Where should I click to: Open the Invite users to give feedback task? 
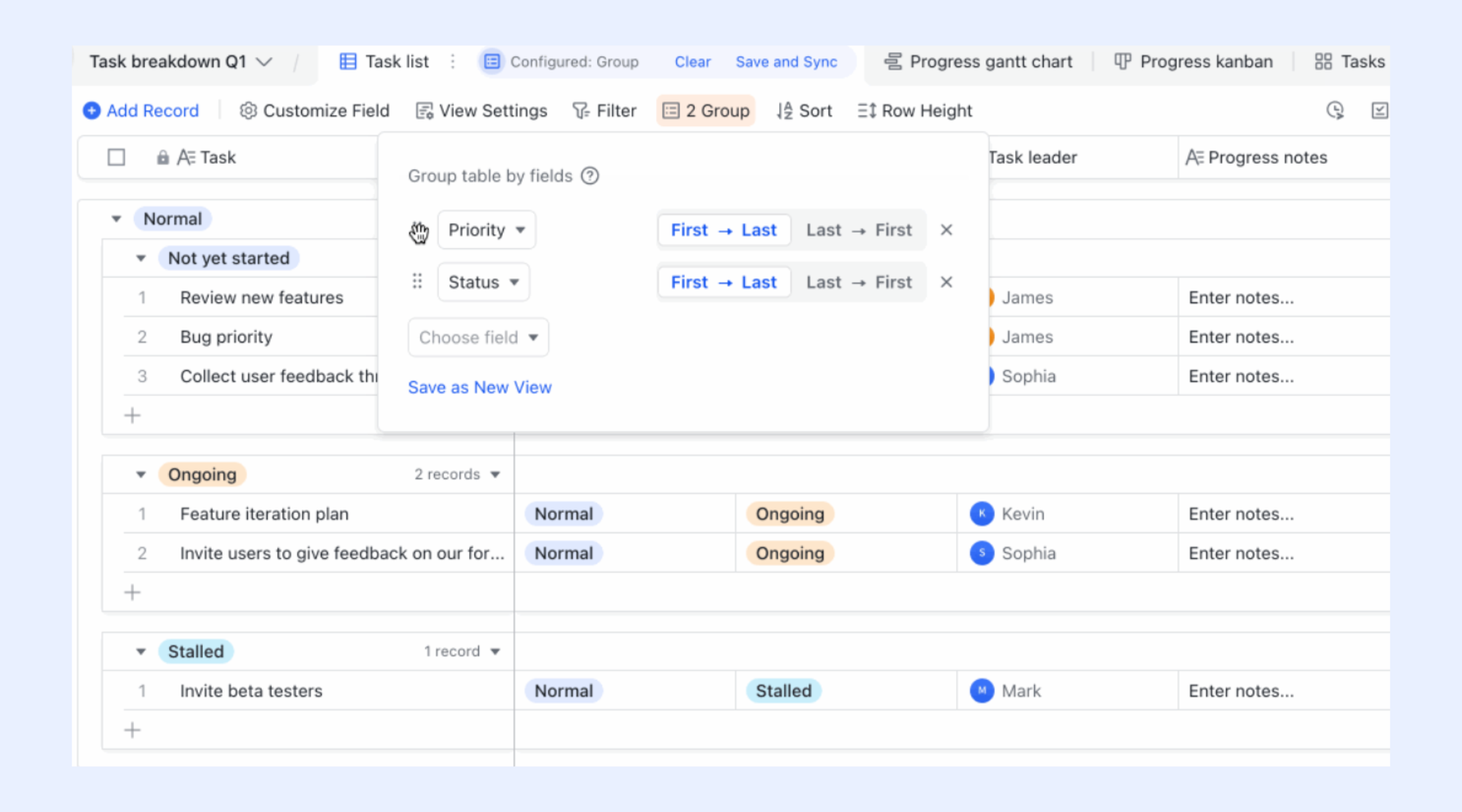[x=342, y=553]
